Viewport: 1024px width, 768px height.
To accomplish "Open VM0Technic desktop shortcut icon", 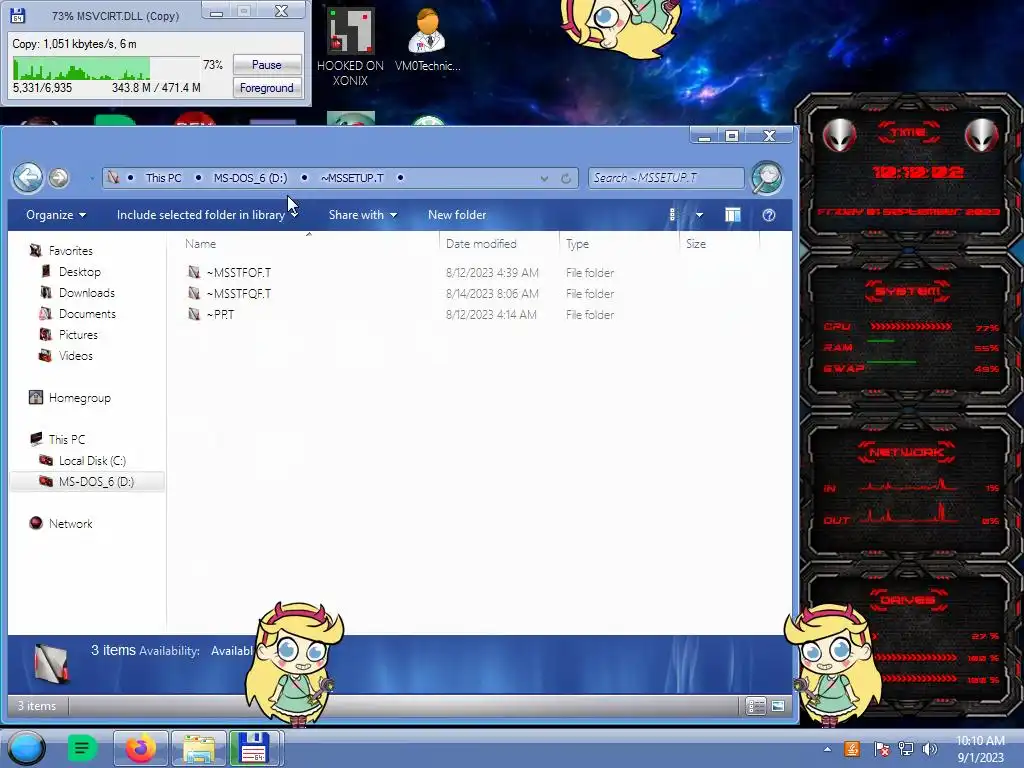I will click(427, 40).
